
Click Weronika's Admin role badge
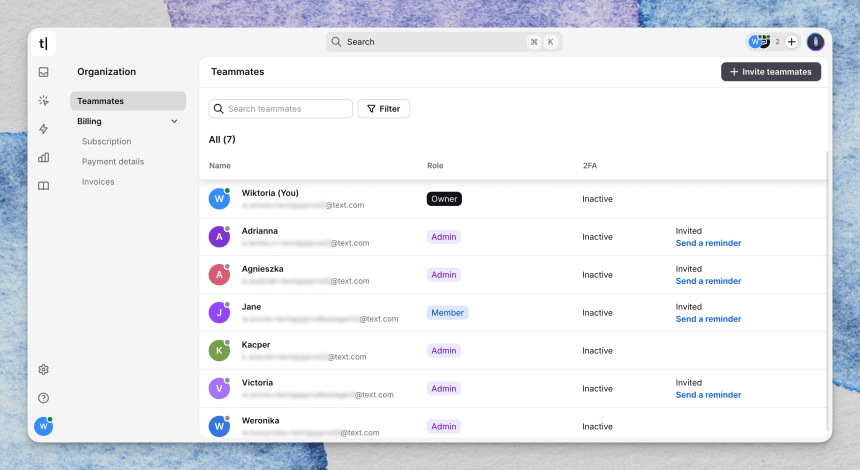[444, 426]
